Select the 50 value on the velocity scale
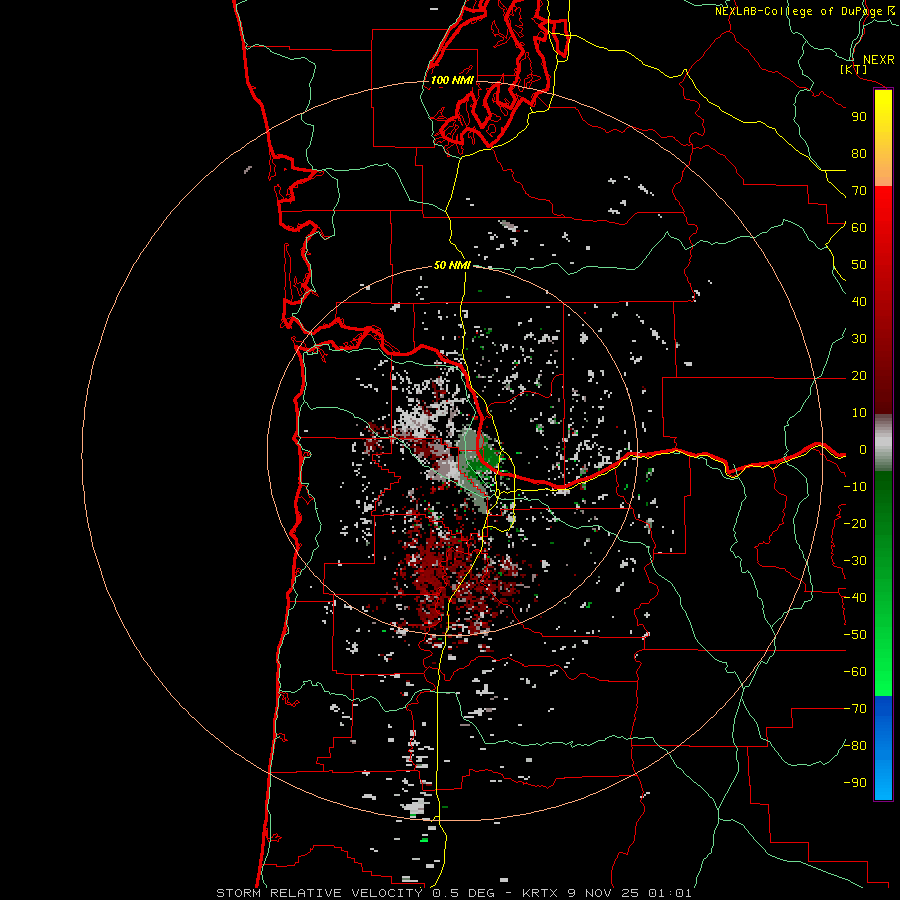 tap(859, 265)
